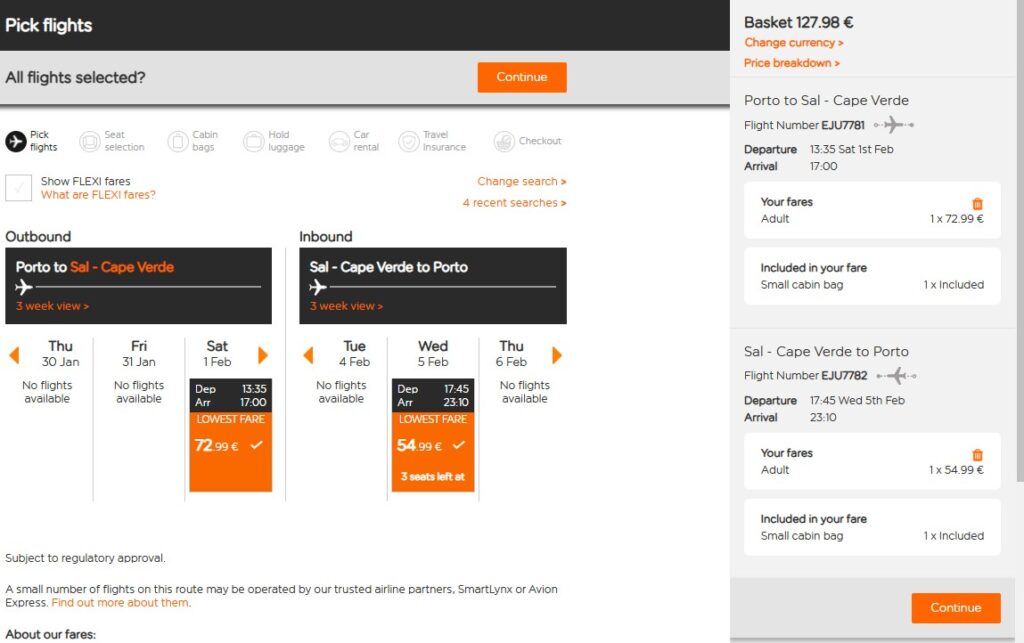Go to the Hold luggage step icon

click(253, 141)
